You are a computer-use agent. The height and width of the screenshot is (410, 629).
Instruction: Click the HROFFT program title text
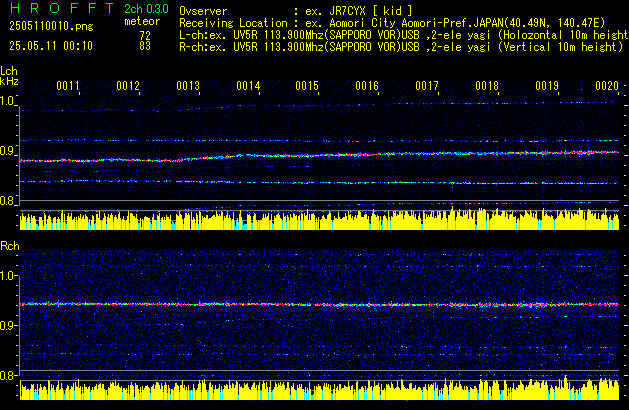62,8
